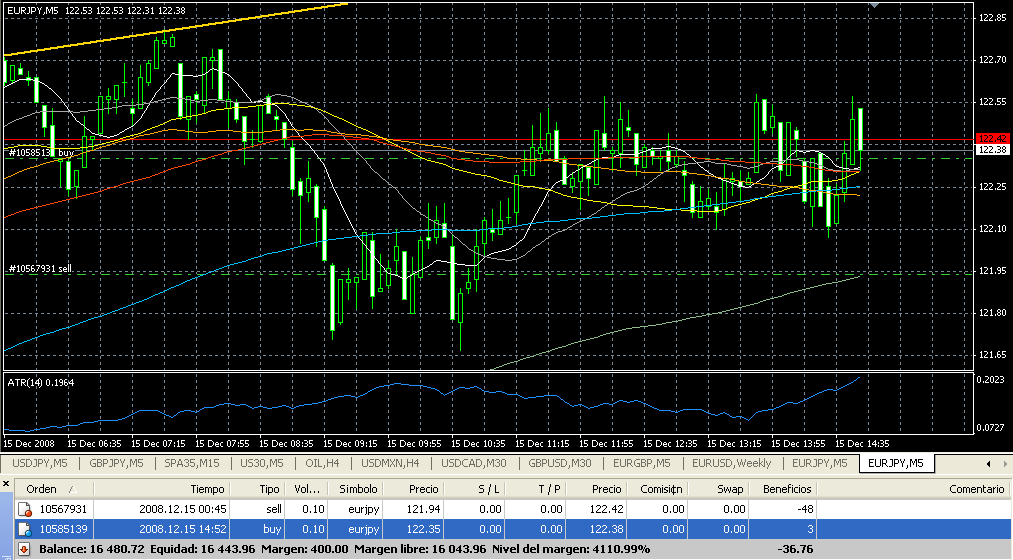Image resolution: width=1013 pixels, height=560 pixels.
Task: Open the SPA35,M15 chart tab
Action: coord(191,463)
